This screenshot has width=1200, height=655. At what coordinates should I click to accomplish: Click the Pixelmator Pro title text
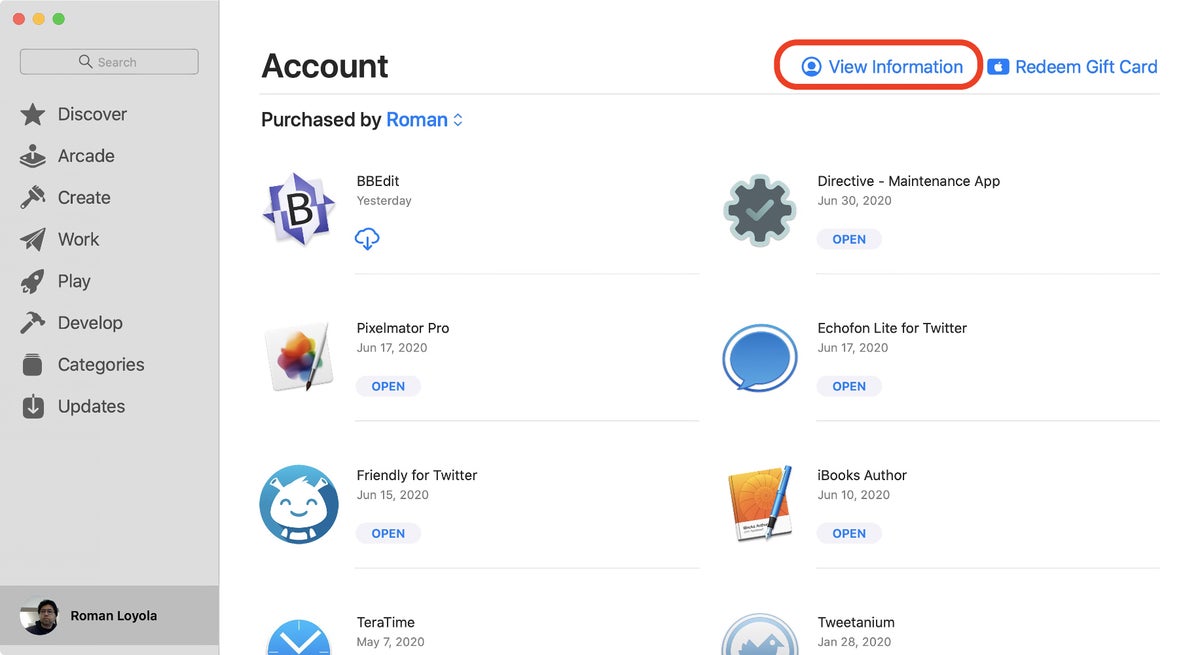403,328
